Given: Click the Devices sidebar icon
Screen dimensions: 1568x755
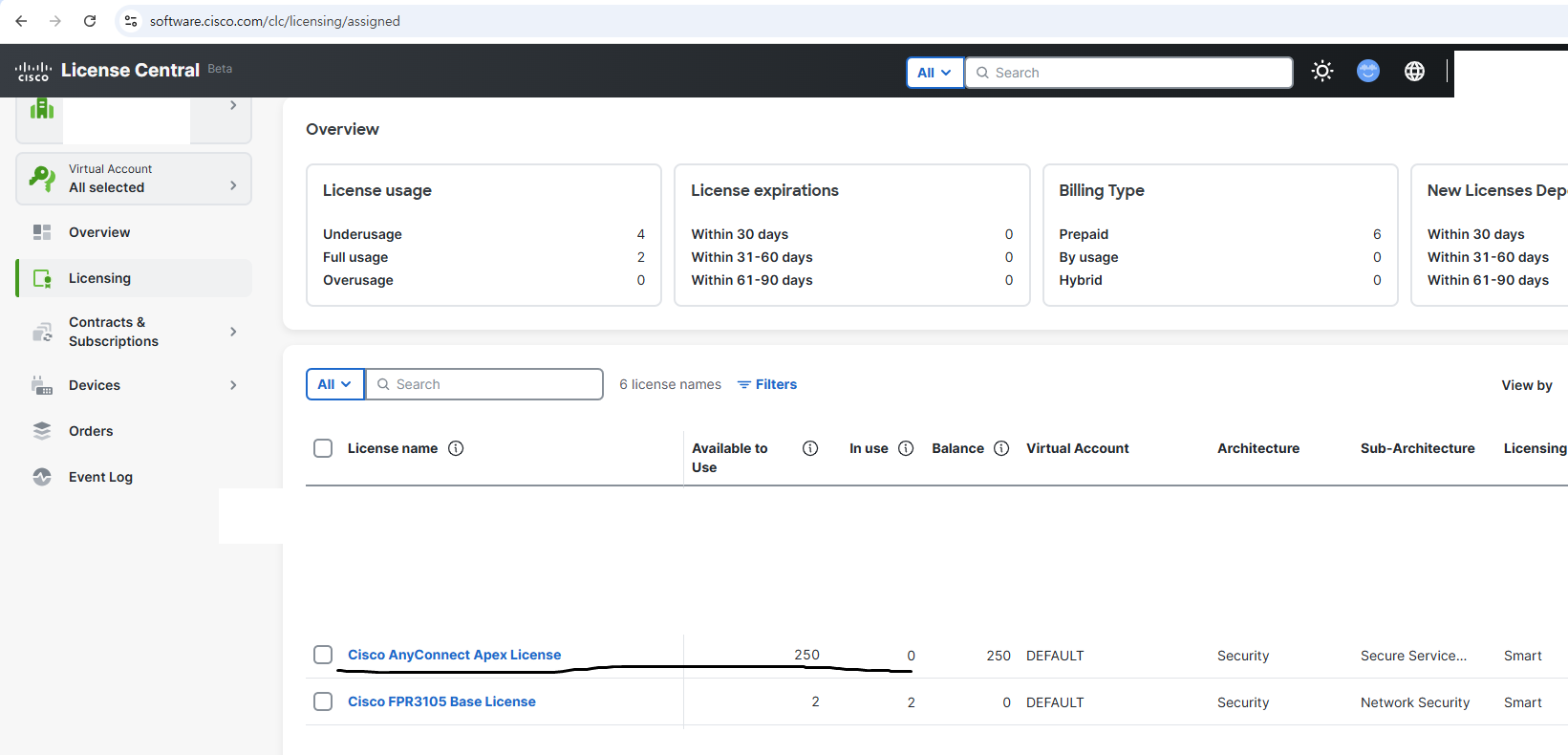Looking at the screenshot, I should point(42,385).
